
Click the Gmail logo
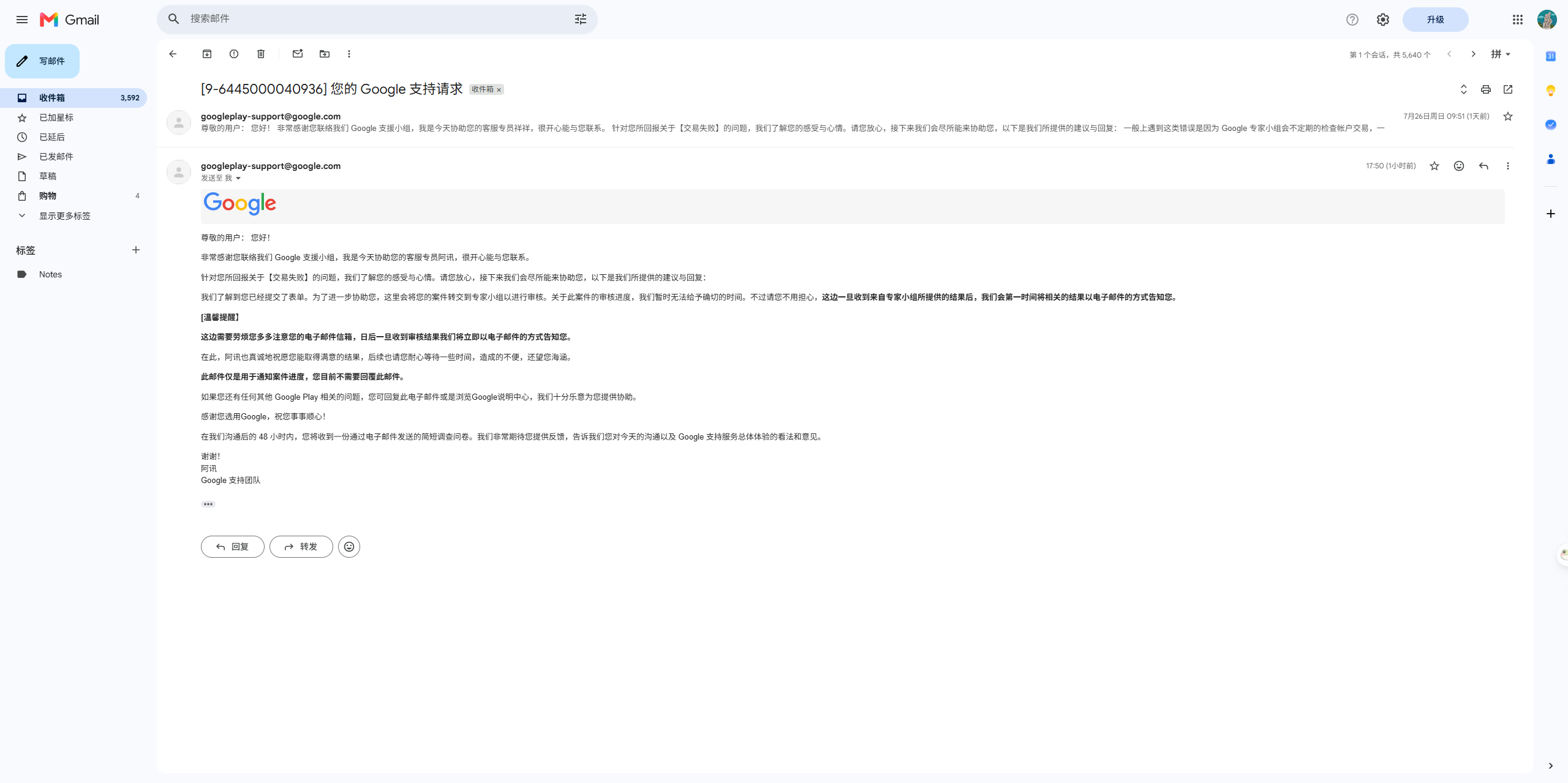click(69, 20)
